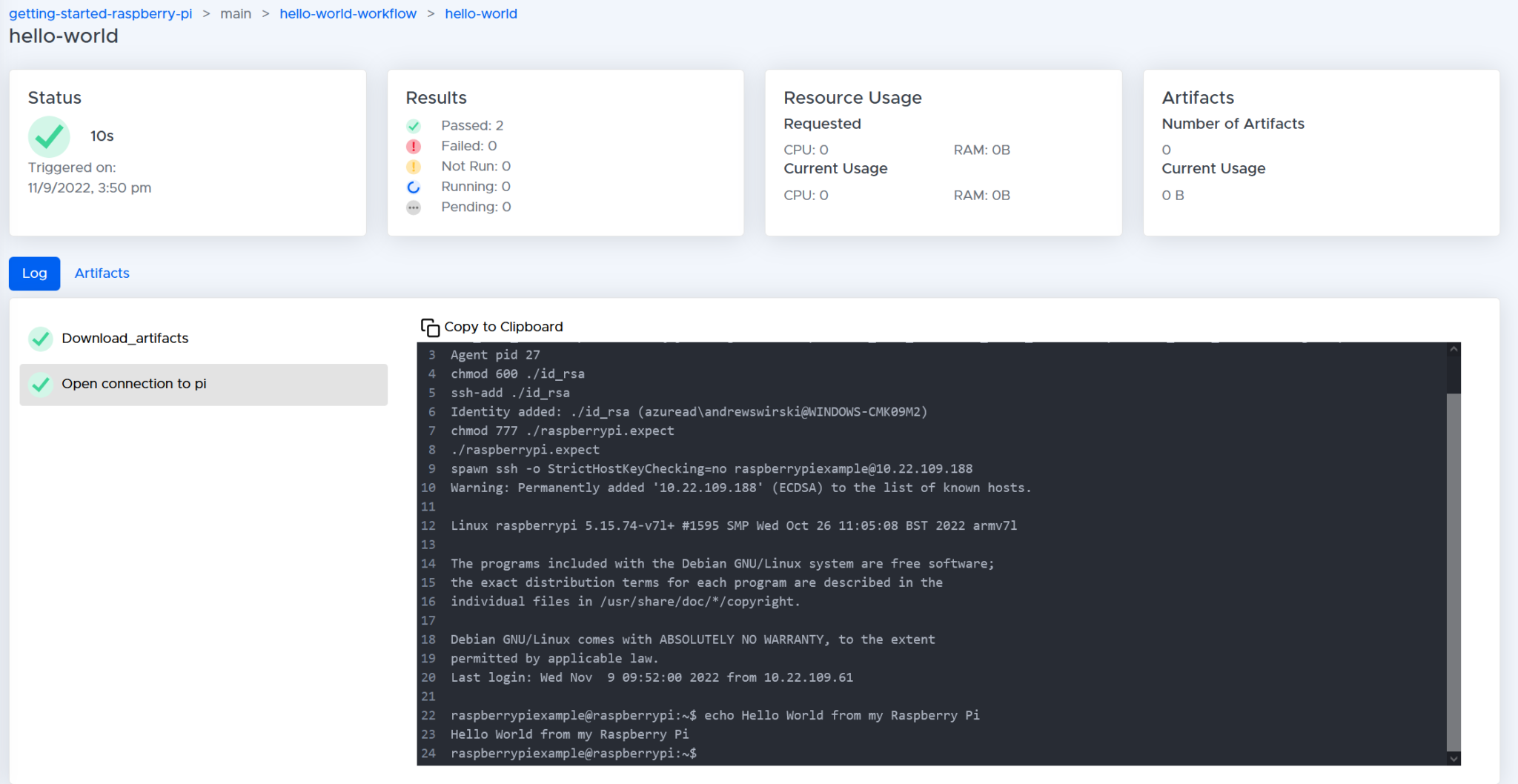Screen dimensions: 1518x784
Task: Click the log scrollbar down arrow
Action: 1452,759
